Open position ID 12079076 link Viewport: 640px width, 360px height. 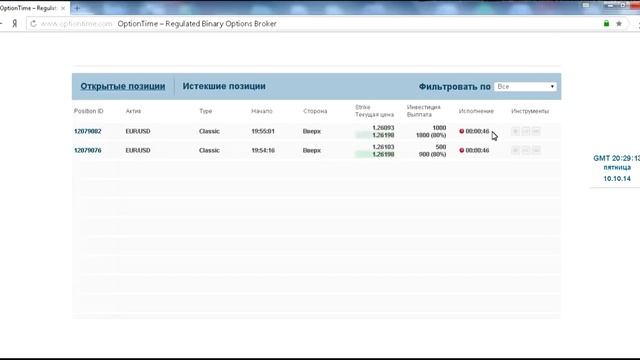click(88, 150)
